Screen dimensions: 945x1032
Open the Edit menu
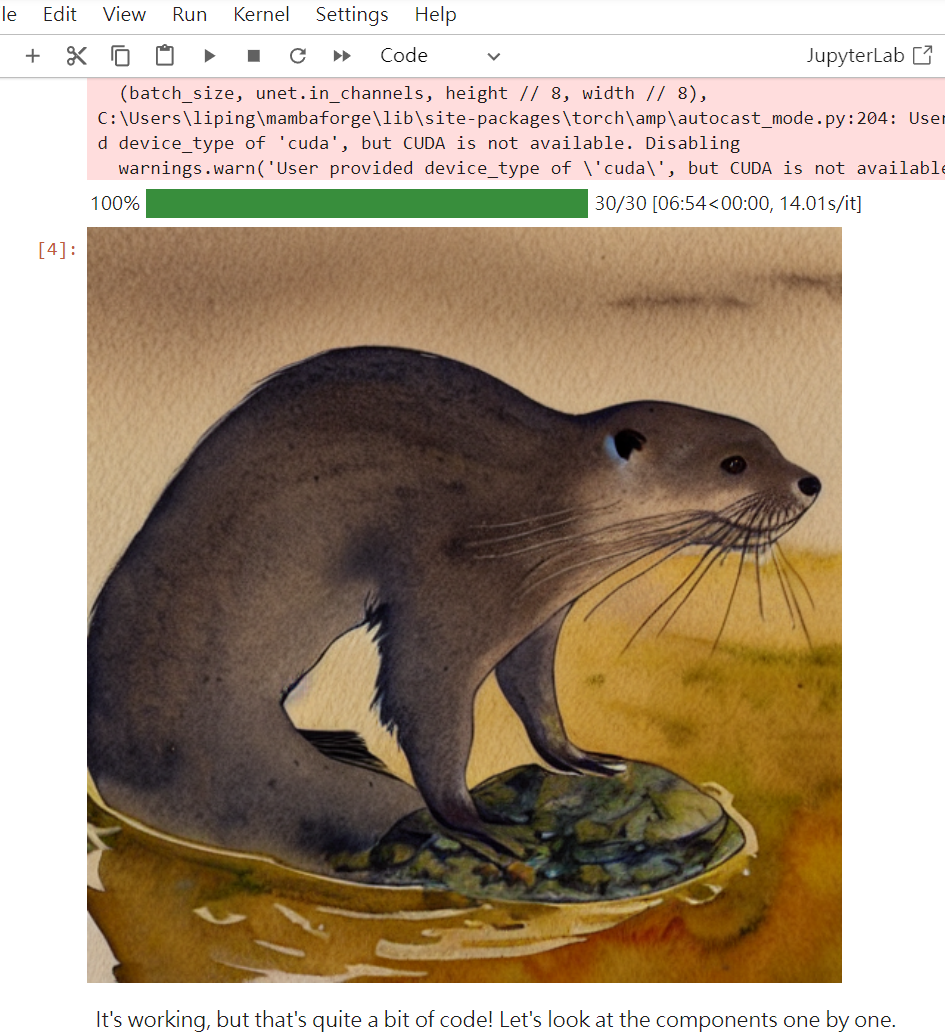[x=60, y=14]
